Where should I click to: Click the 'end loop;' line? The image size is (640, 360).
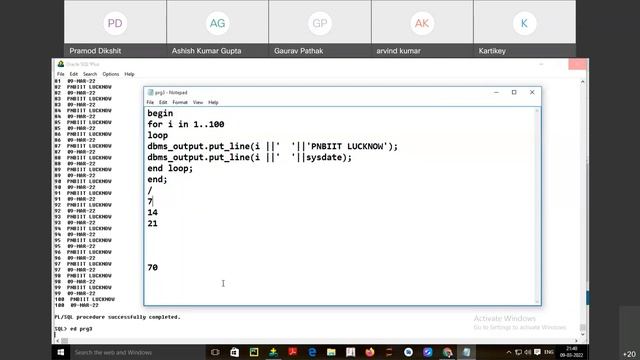click(170, 168)
